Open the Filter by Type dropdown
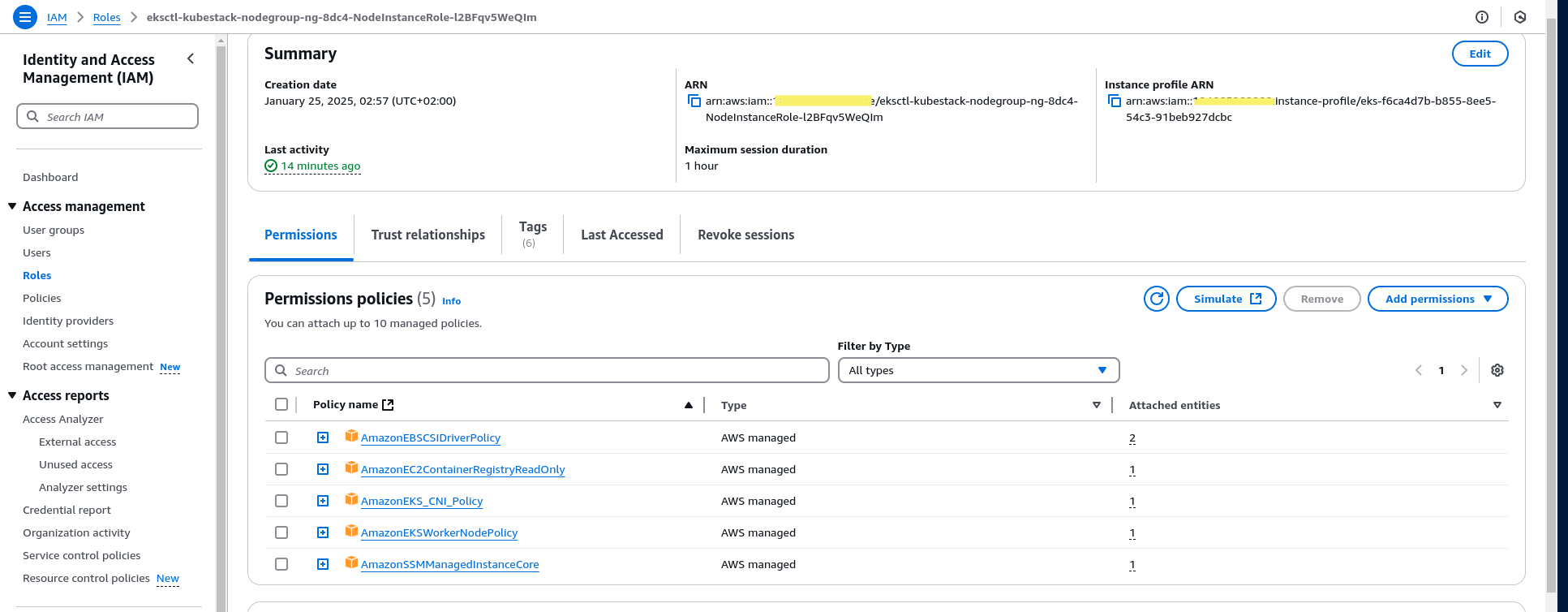 click(x=977, y=370)
